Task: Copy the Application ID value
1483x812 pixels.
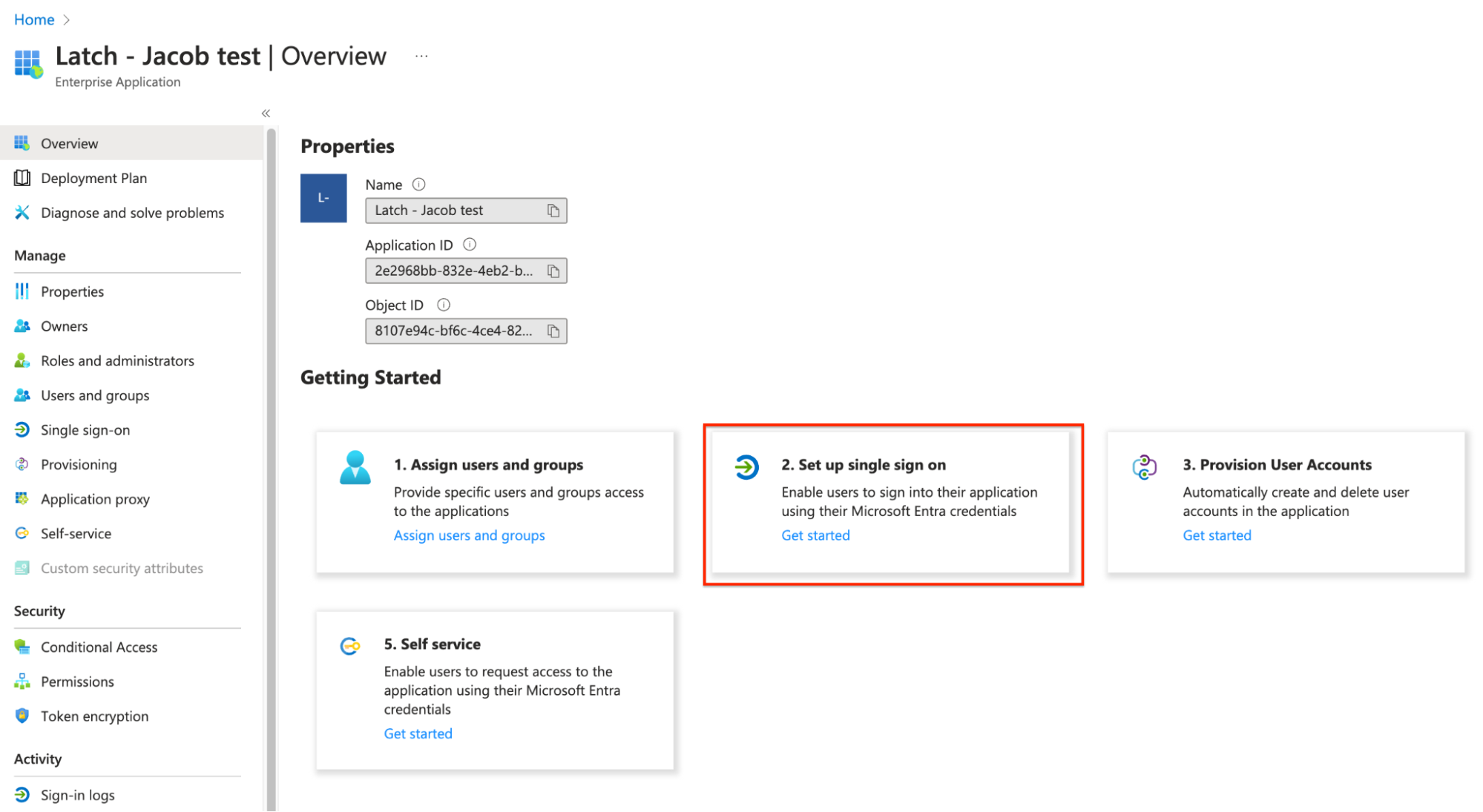Action: click(553, 271)
